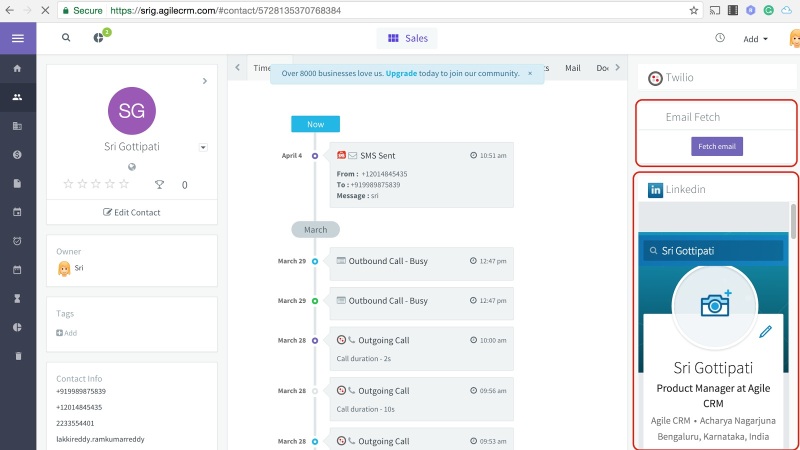Click the Twilio logo icon
Viewport: 800px width, 450px height.
click(x=655, y=78)
